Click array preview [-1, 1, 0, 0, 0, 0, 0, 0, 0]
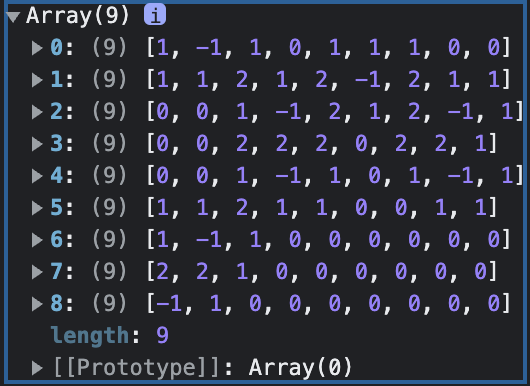The image size is (530, 386). coord(328,304)
